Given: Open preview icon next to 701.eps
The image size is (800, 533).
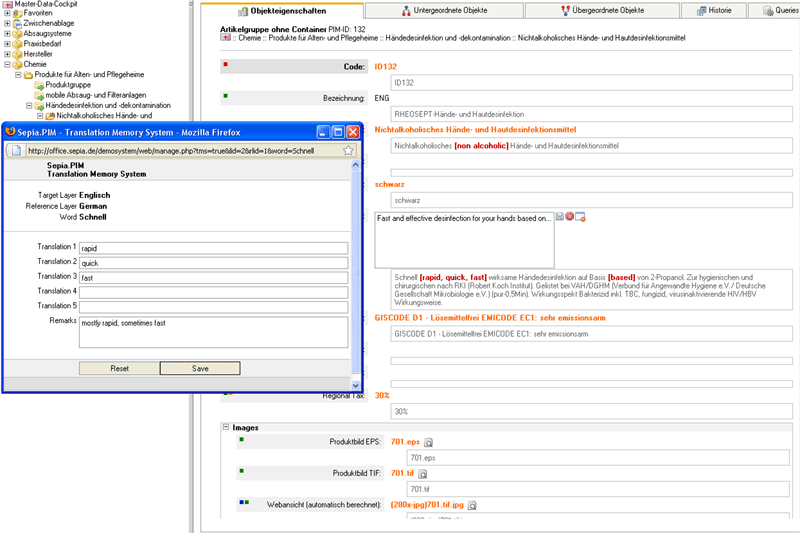Looking at the screenshot, I should (429, 441).
